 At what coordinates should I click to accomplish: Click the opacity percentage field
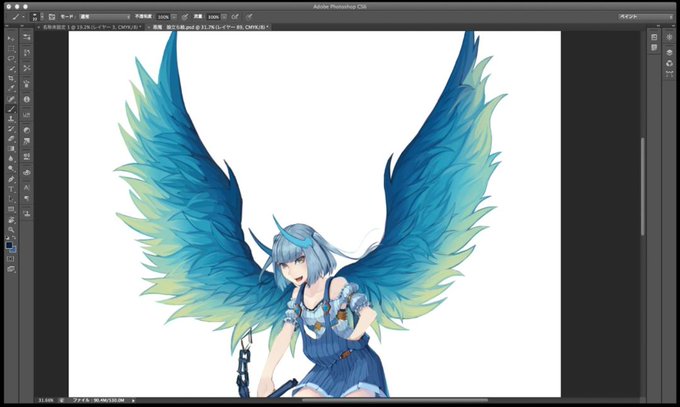tap(163, 16)
